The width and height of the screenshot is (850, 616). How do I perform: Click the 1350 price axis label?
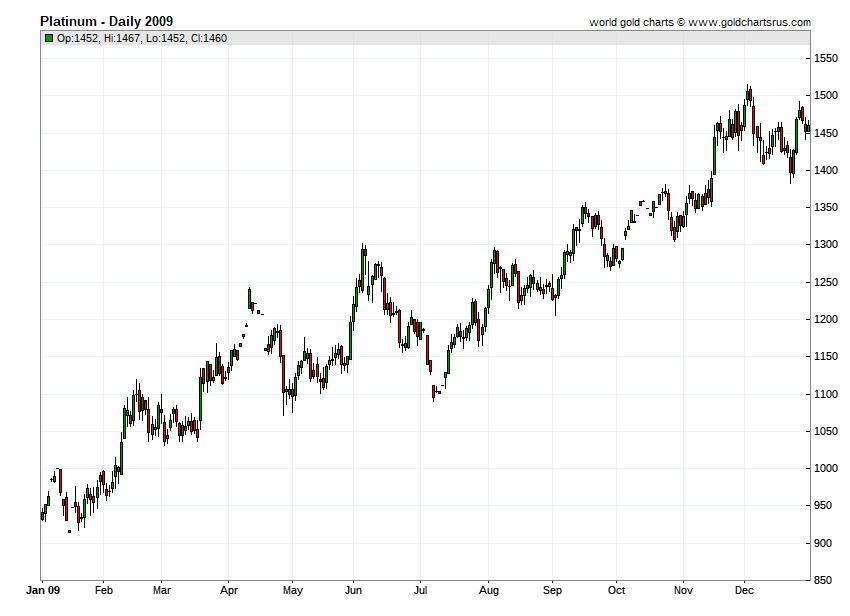[x=826, y=208]
